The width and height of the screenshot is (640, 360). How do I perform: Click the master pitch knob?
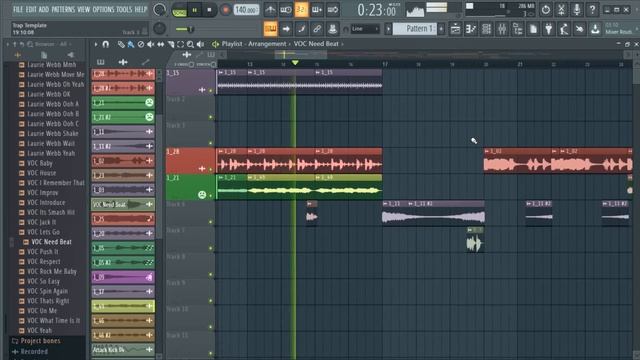coord(159,29)
